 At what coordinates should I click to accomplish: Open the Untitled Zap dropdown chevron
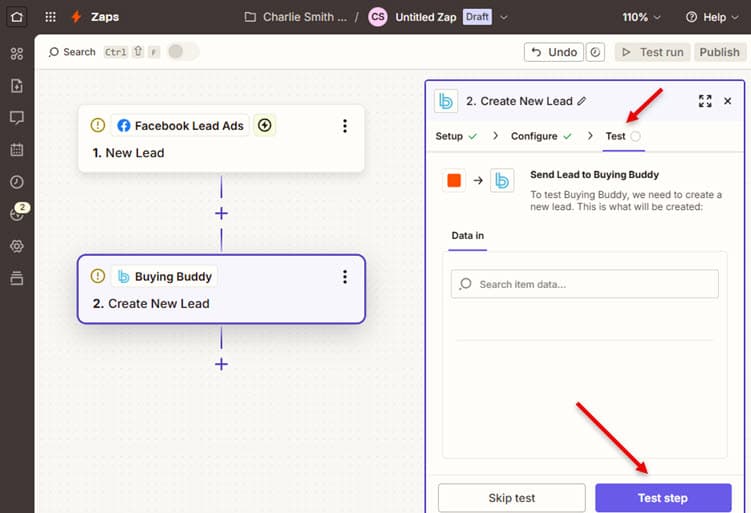pos(503,17)
